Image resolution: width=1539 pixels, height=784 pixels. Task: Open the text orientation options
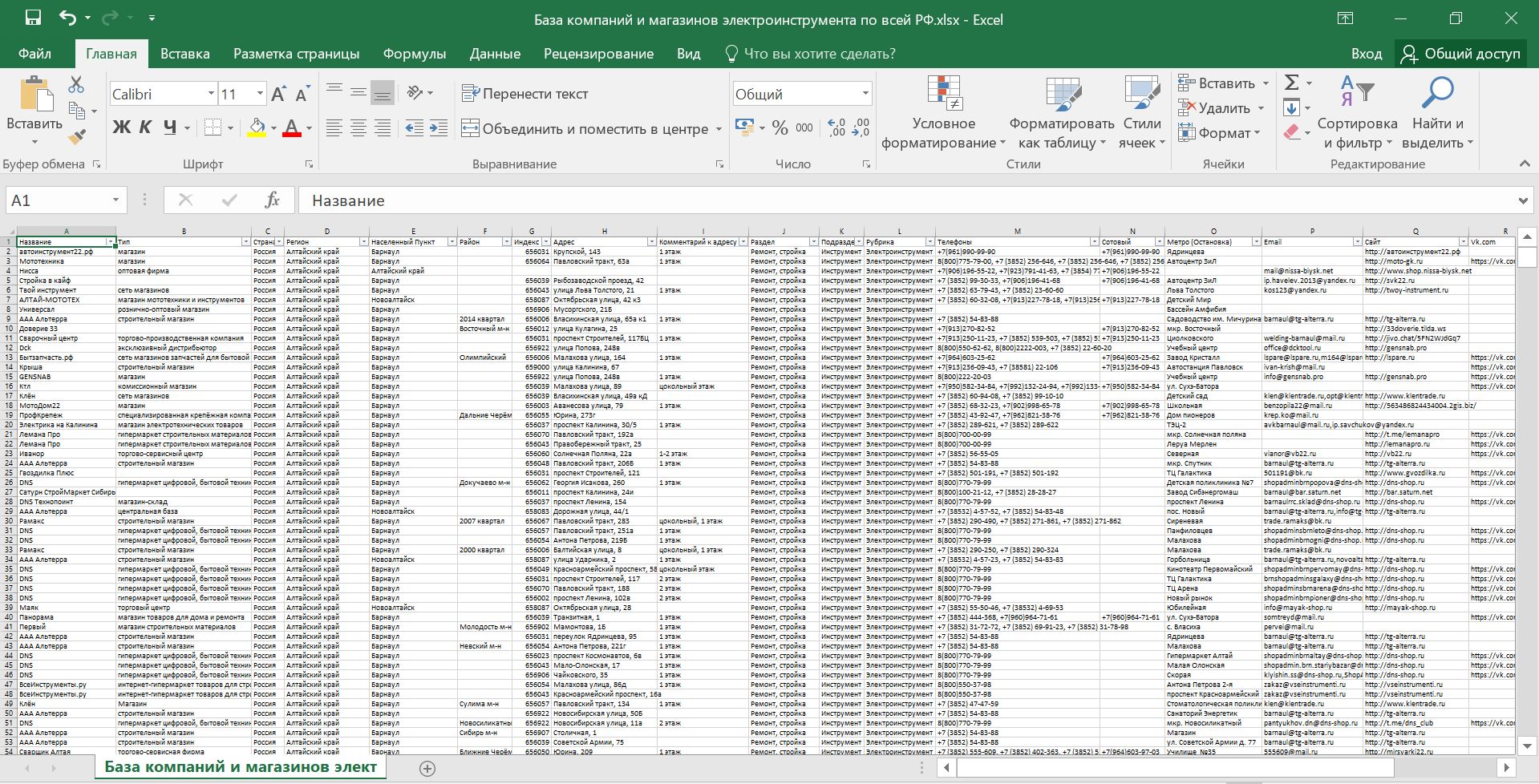419,93
